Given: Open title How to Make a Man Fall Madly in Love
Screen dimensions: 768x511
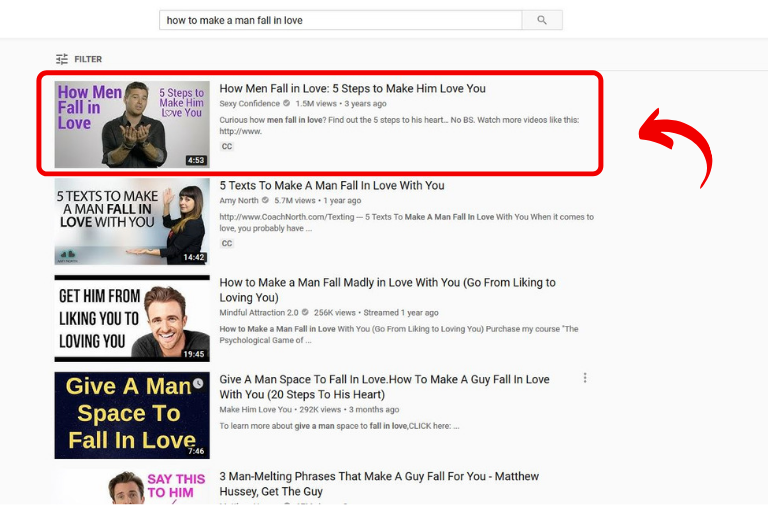Looking at the screenshot, I should tap(387, 290).
